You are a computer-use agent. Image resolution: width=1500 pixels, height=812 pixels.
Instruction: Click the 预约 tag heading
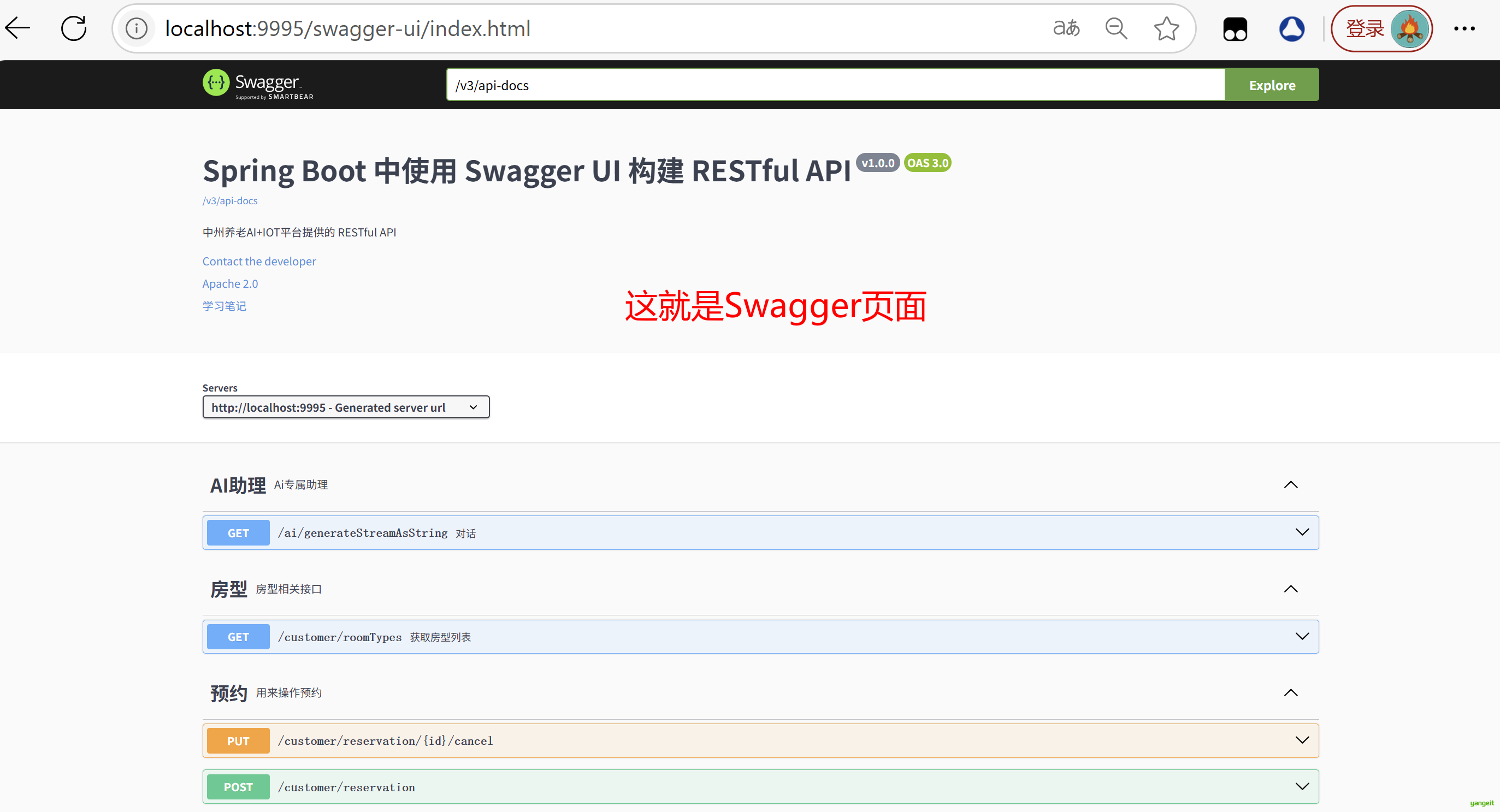click(x=229, y=692)
